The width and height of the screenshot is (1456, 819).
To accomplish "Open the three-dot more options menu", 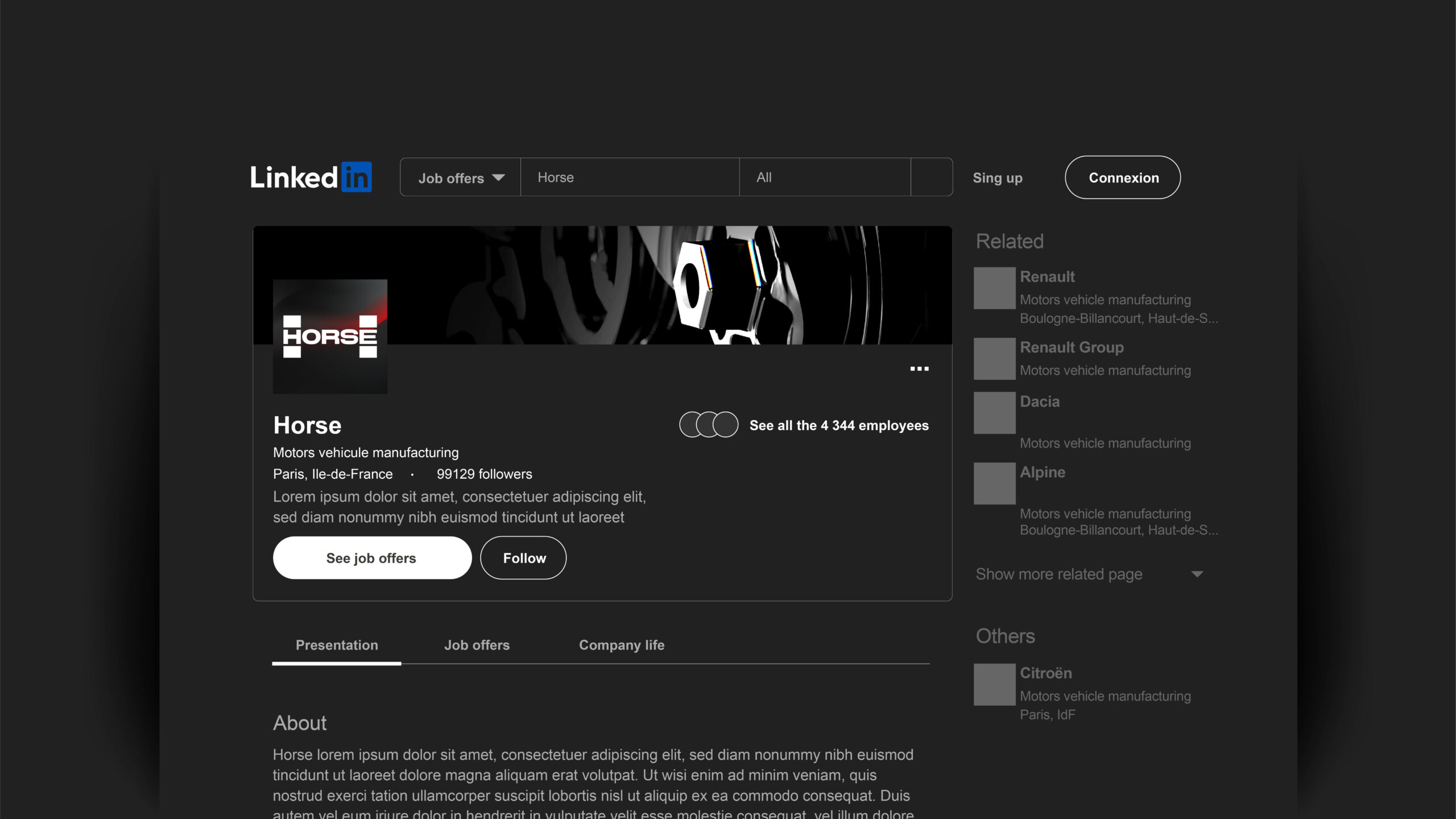I will point(920,369).
